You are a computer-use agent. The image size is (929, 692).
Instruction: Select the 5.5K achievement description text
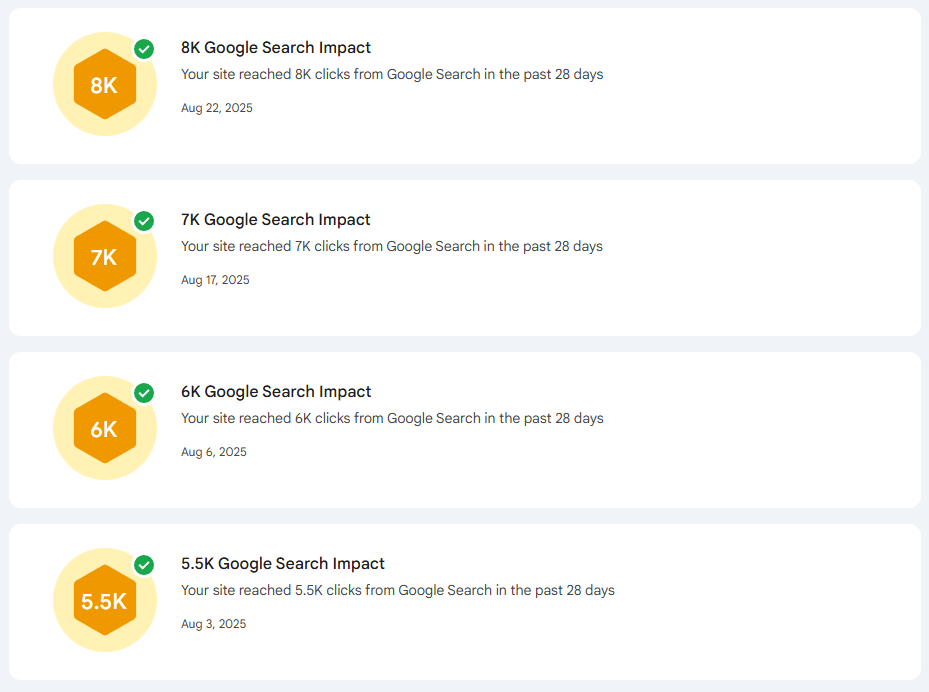point(398,590)
